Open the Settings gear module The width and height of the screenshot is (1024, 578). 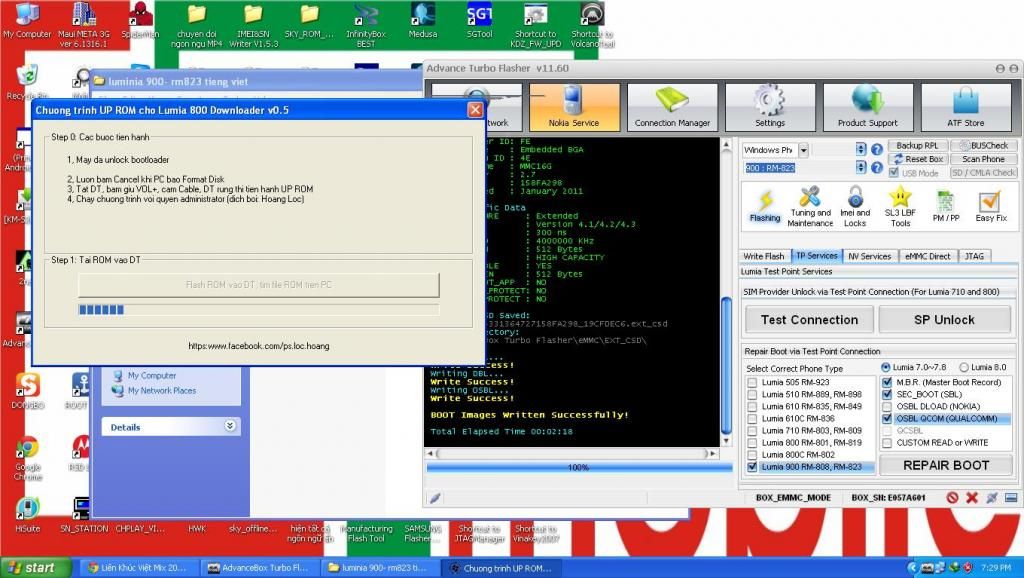pyautogui.click(x=770, y=107)
